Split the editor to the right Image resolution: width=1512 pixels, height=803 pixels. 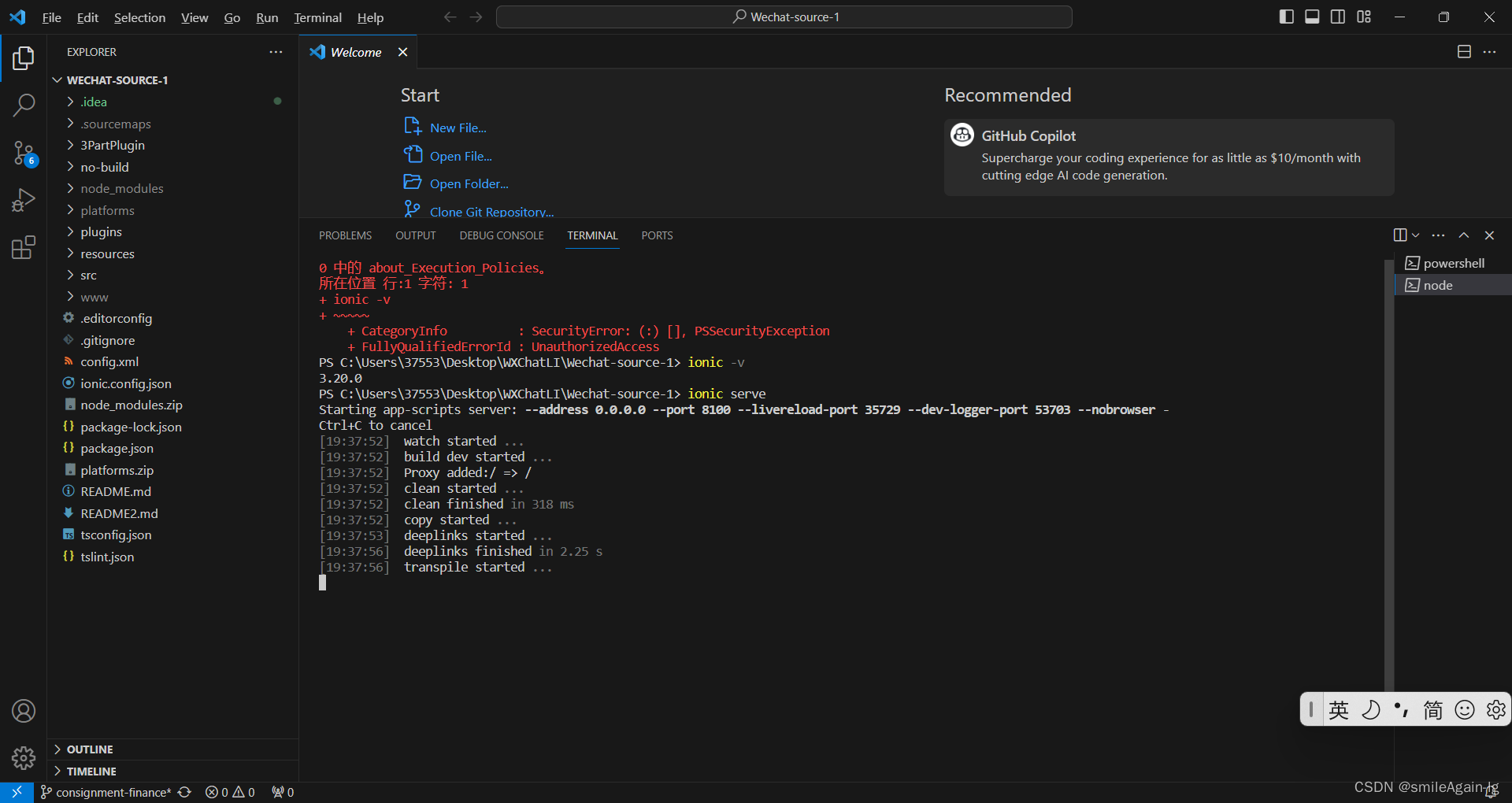click(x=1464, y=52)
